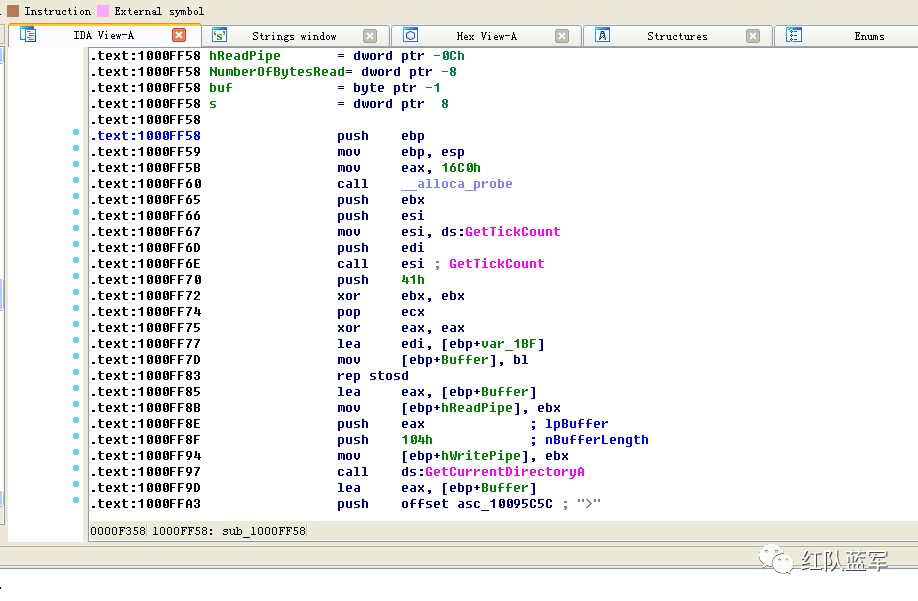The width and height of the screenshot is (918, 601).
Task: Select the hReadPipe variable definition
Action: click(x=245, y=56)
